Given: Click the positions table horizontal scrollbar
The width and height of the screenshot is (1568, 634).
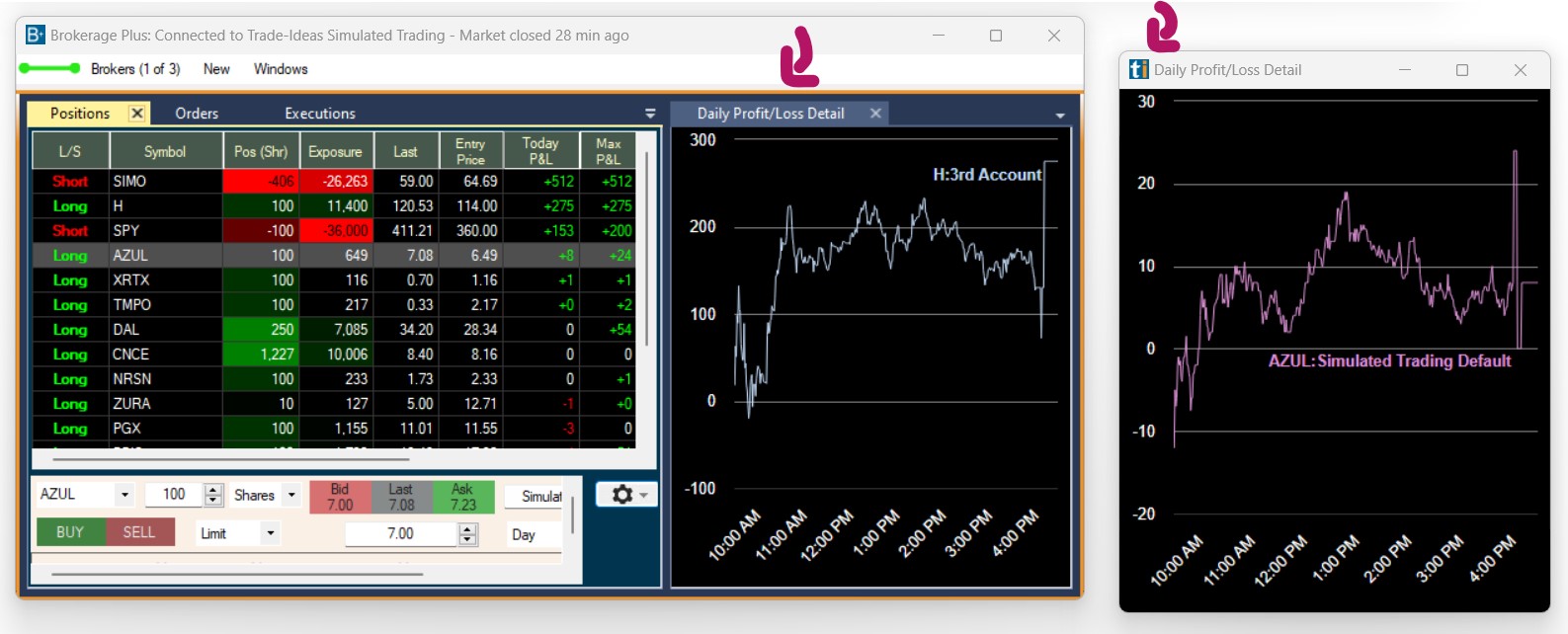Looking at the screenshot, I should 230,459.
